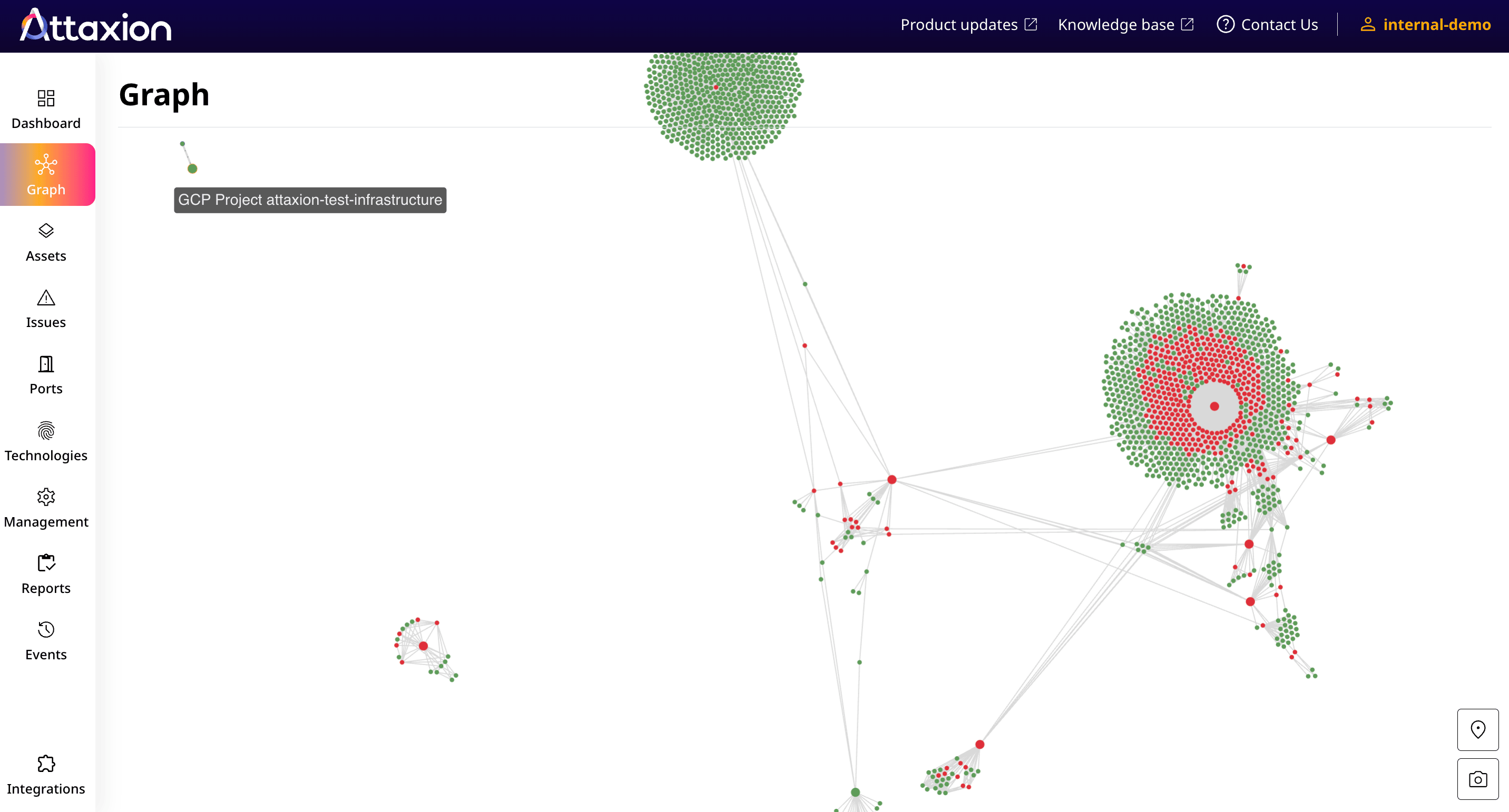Open the Knowledge base external link
Viewport: 1509px width, 812px height.
[x=1125, y=25]
